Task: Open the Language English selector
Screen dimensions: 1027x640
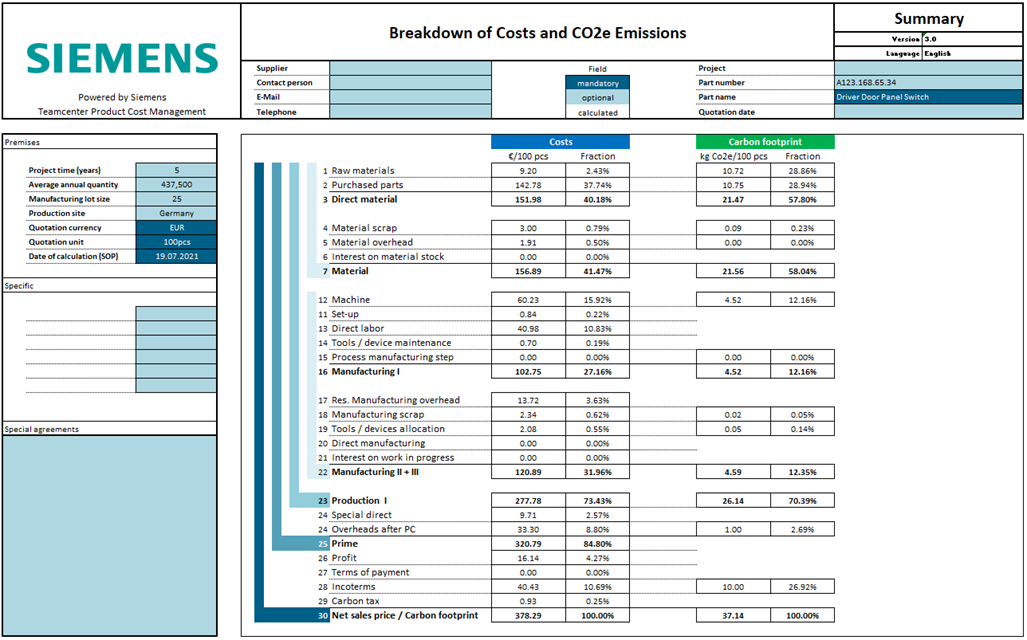Action: (973, 54)
